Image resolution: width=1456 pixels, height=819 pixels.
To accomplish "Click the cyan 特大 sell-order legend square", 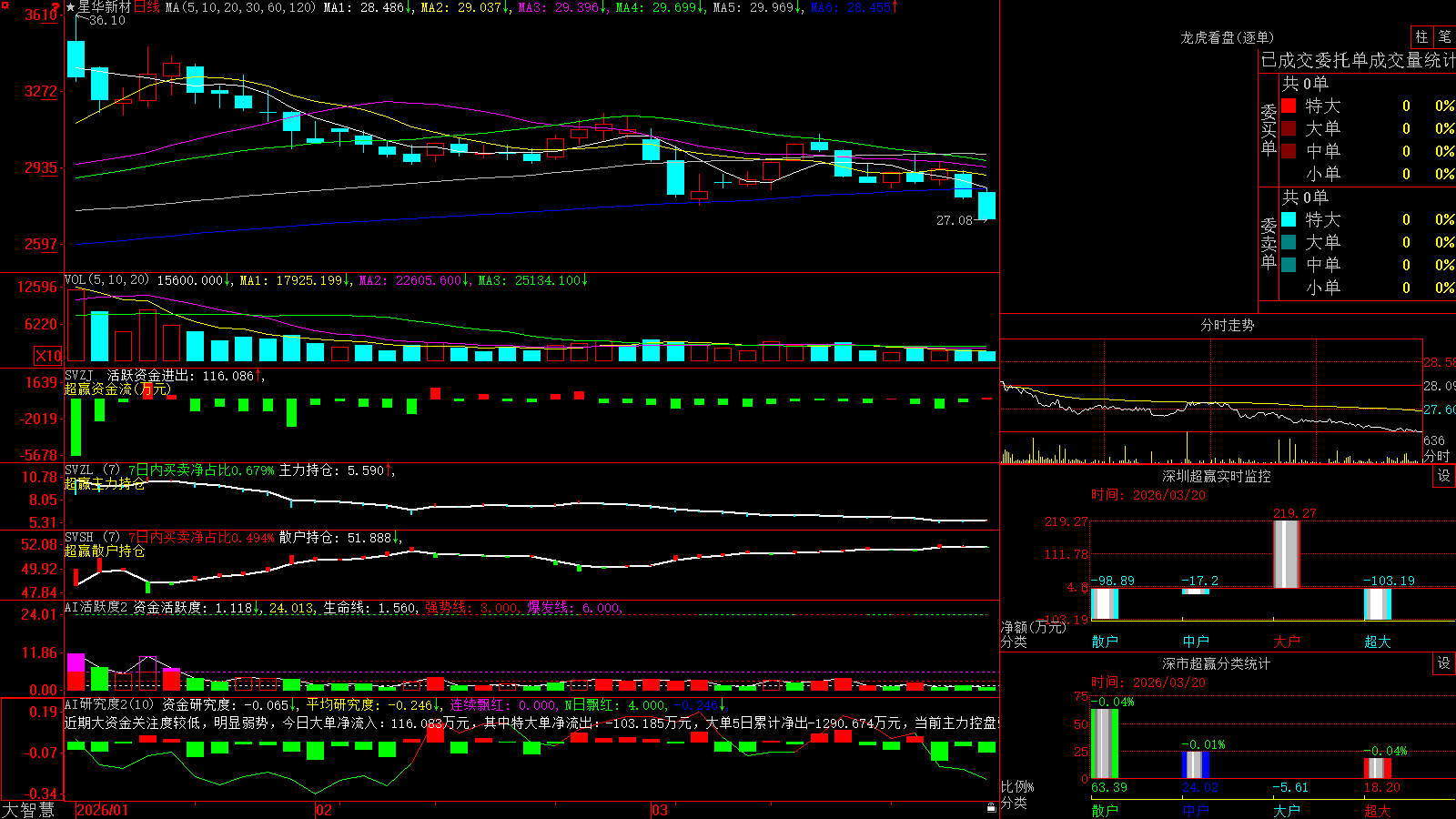I will coord(1289,219).
